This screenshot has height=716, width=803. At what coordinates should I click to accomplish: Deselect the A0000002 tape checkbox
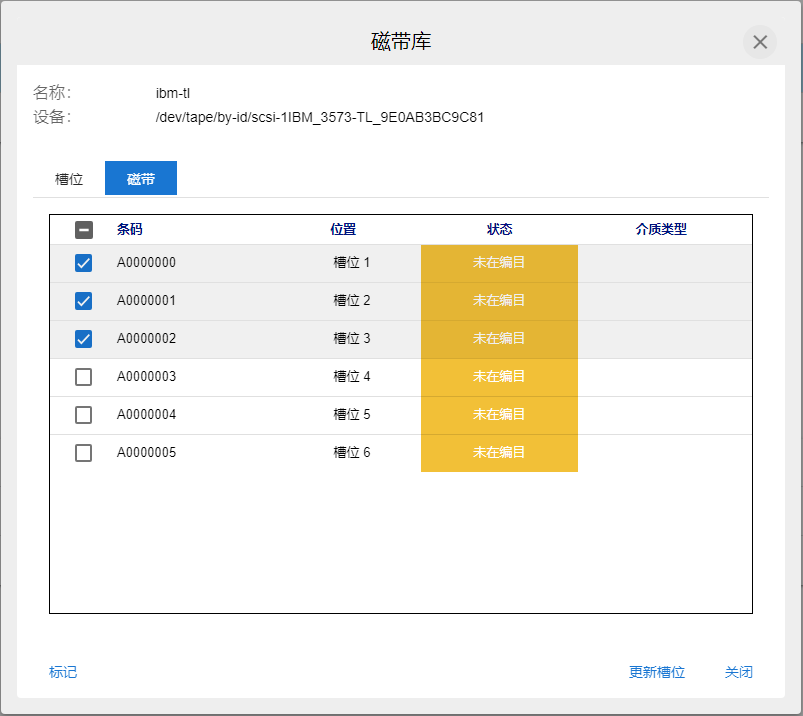84,339
